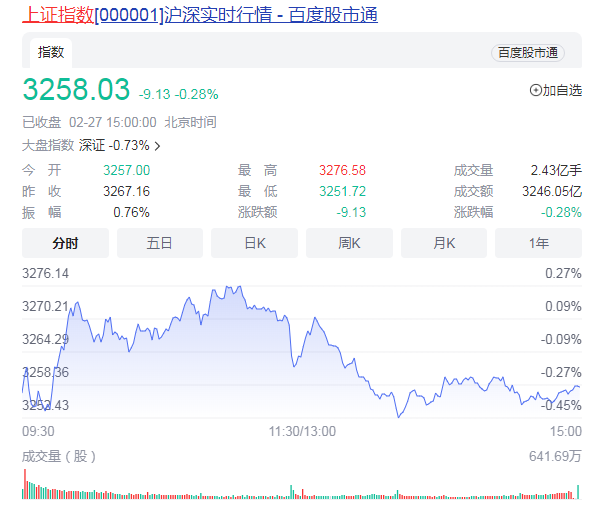Switch chart to 1年 view
Image resolution: width=595 pixels, height=507 pixels.
point(538,243)
